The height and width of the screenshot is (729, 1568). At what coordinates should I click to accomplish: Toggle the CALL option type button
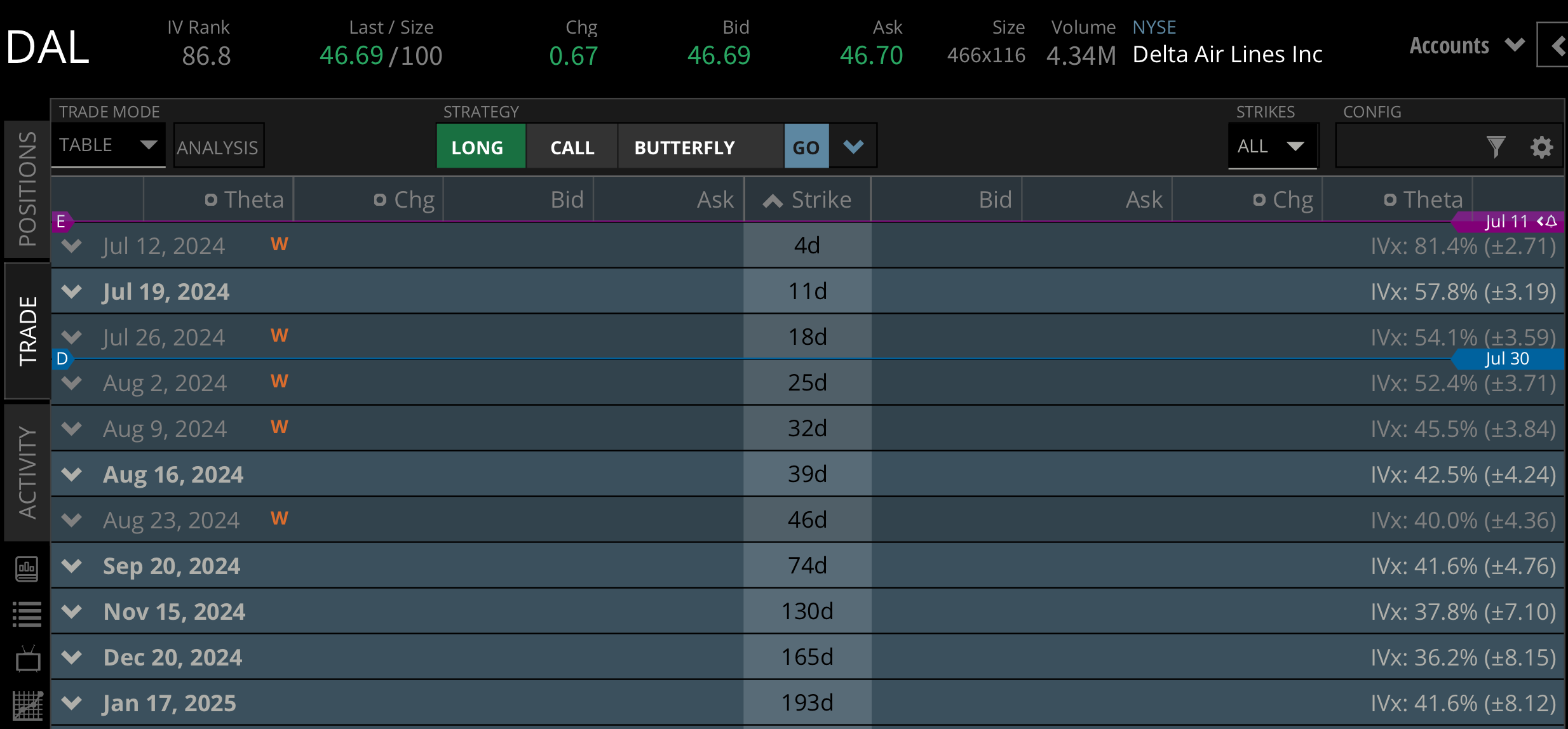[x=572, y=147]
